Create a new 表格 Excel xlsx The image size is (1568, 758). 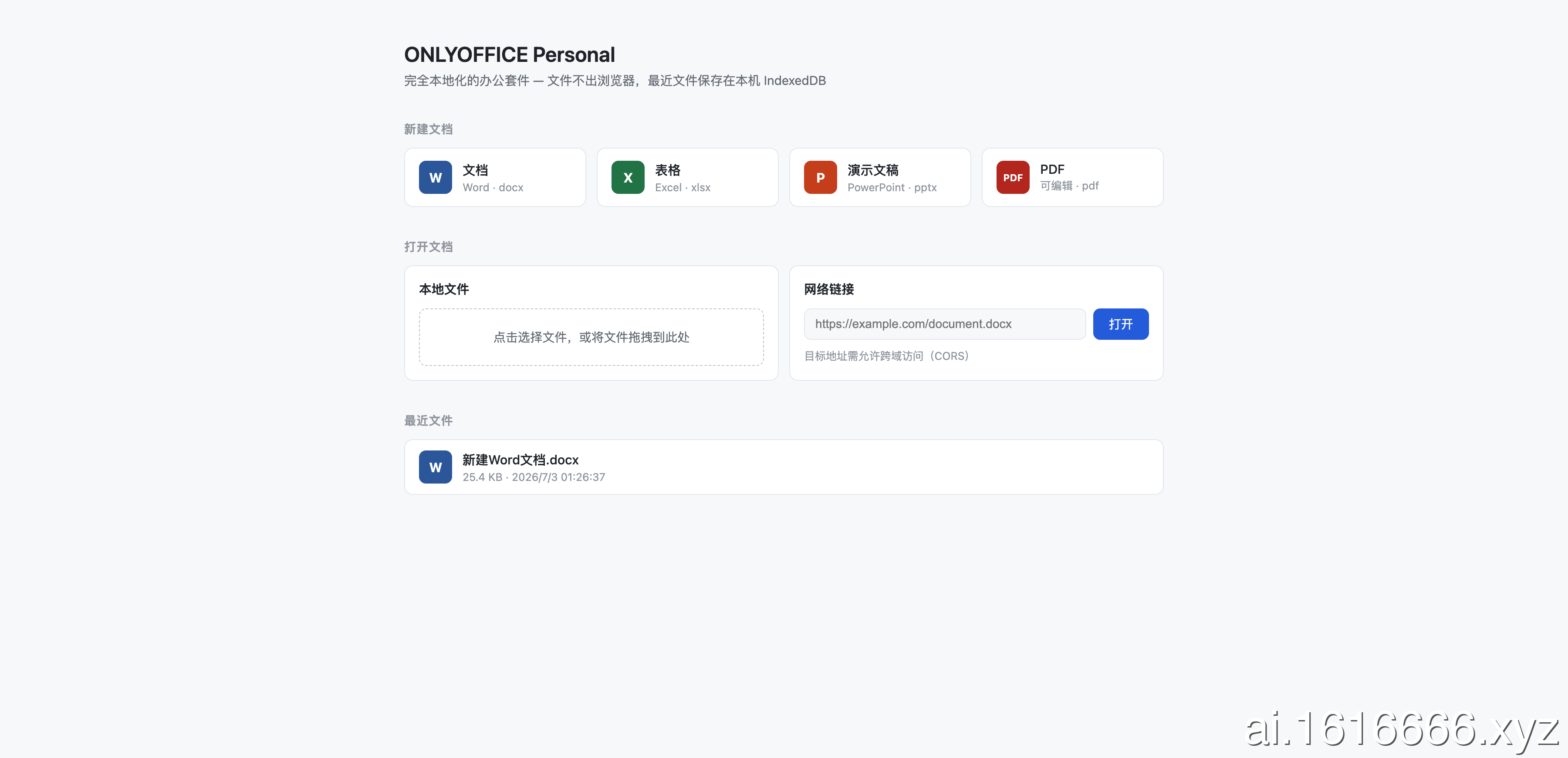(x=687, y=177)
